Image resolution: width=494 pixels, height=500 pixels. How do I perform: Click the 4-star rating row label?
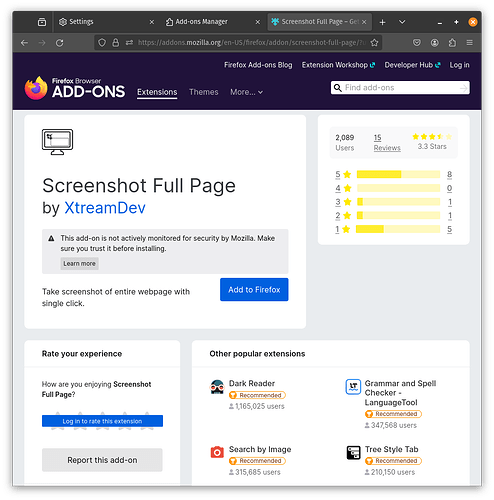(x=343, y=188)
